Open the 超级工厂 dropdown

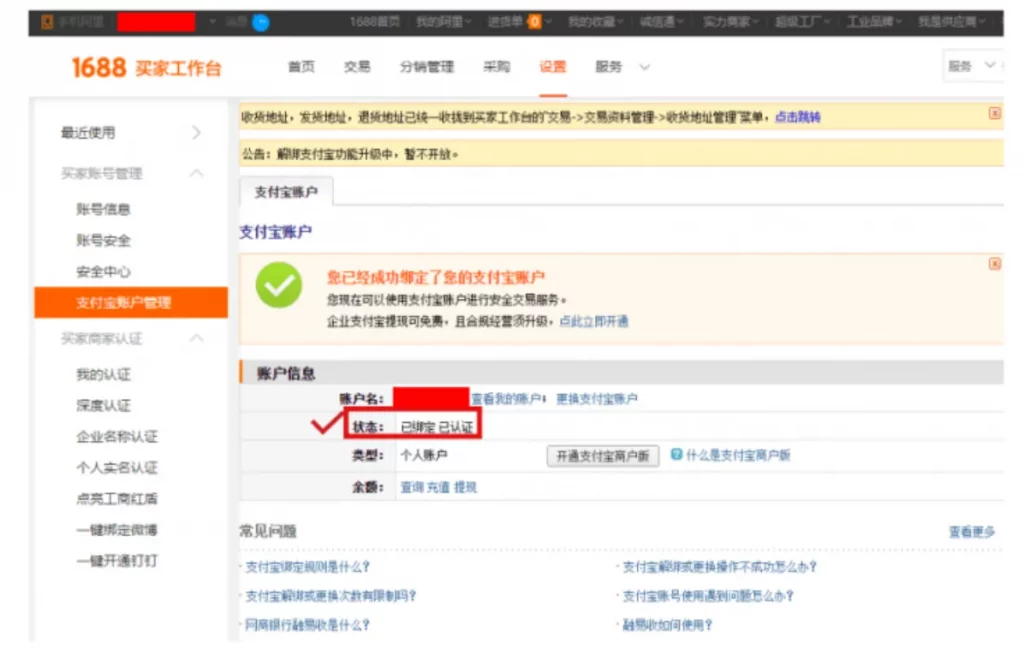[x=802, y=22]
